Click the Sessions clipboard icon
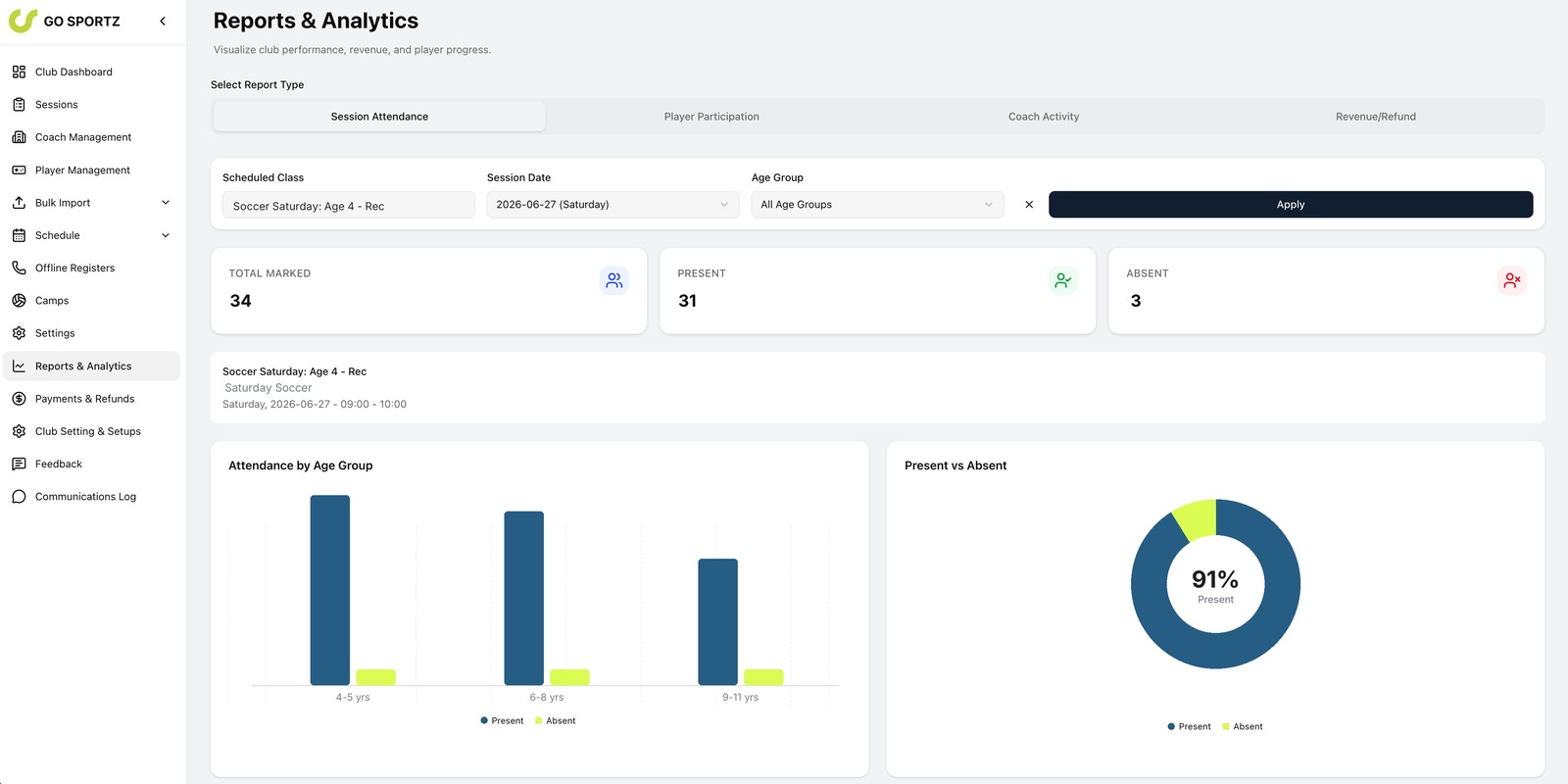 [19, 104]
